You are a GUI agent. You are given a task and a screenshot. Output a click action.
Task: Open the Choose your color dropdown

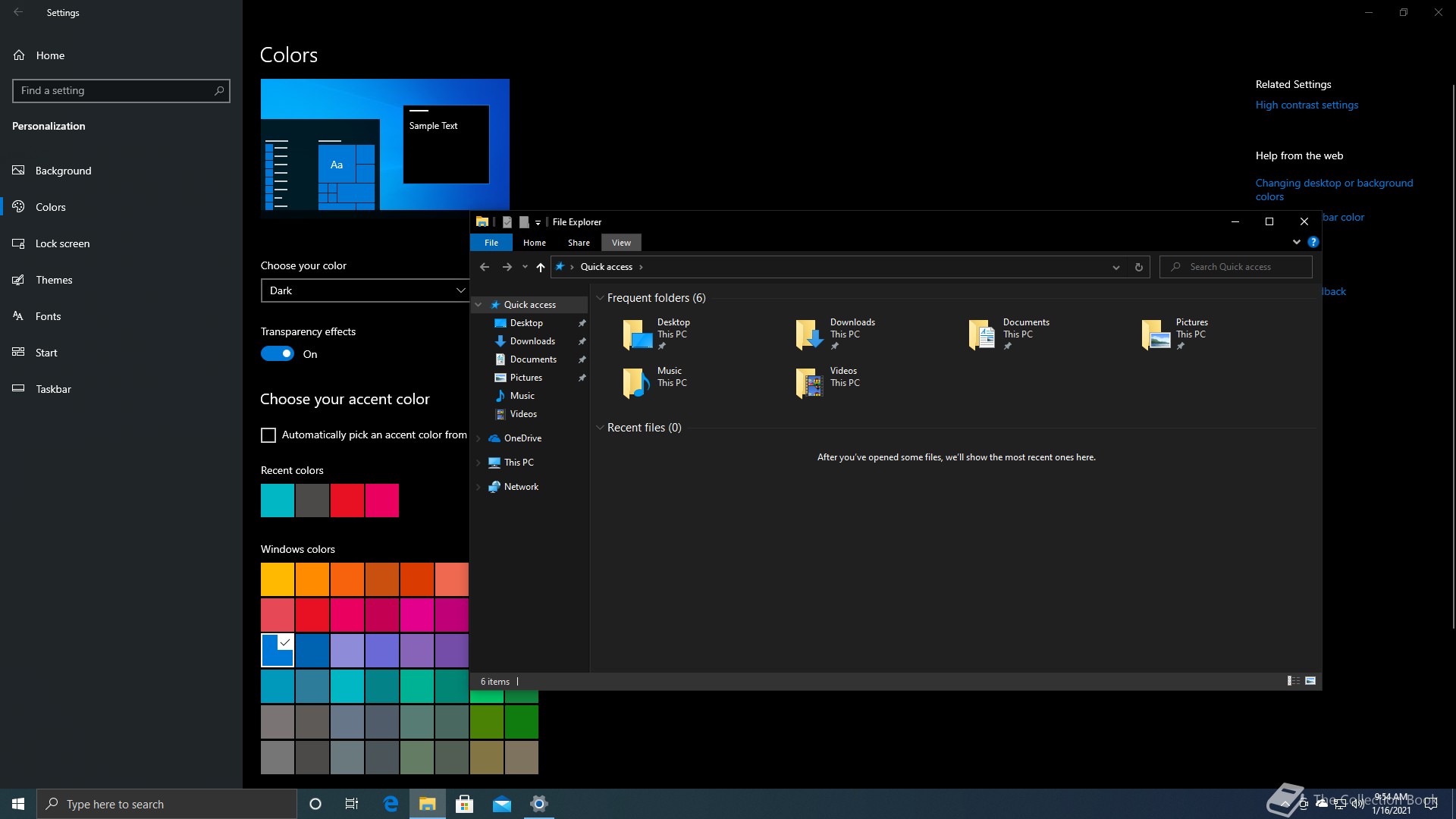coord(366,290)
